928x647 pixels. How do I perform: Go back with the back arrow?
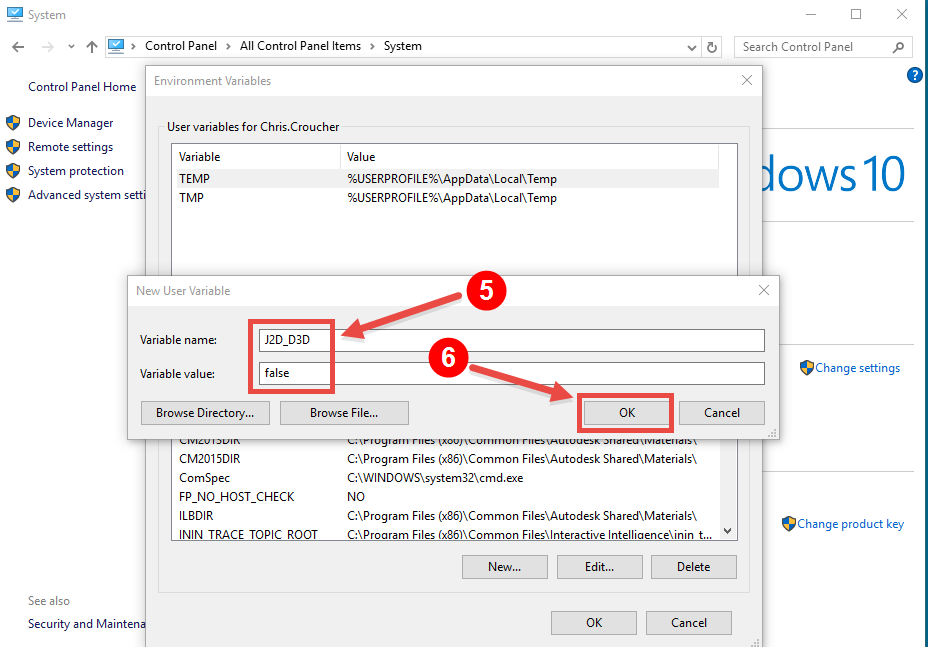tap(18, 47)
